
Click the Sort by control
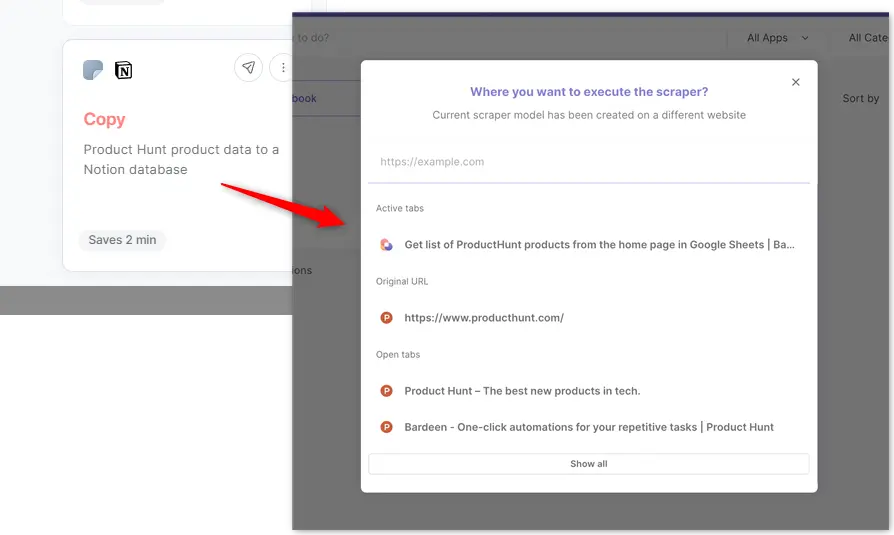pos(860,98)
